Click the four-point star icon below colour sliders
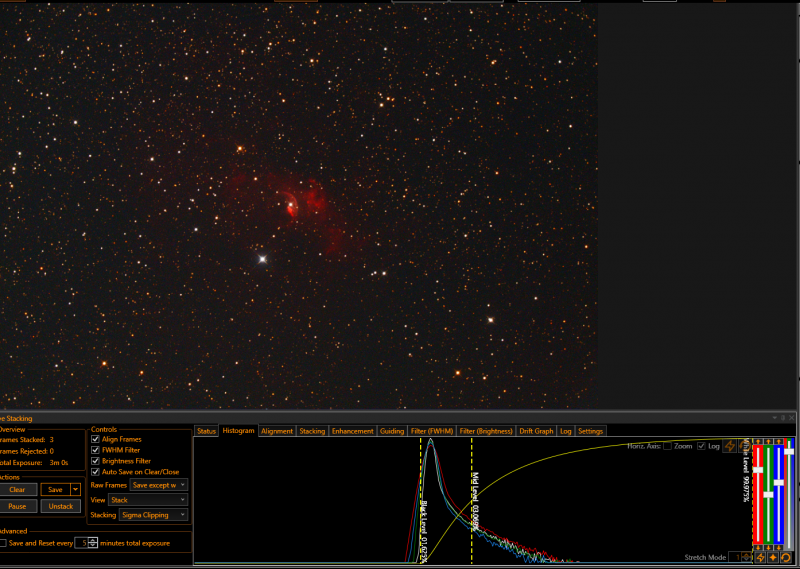Image resolution: width=800 pixels, height=569 pixels. coord(773,557)
